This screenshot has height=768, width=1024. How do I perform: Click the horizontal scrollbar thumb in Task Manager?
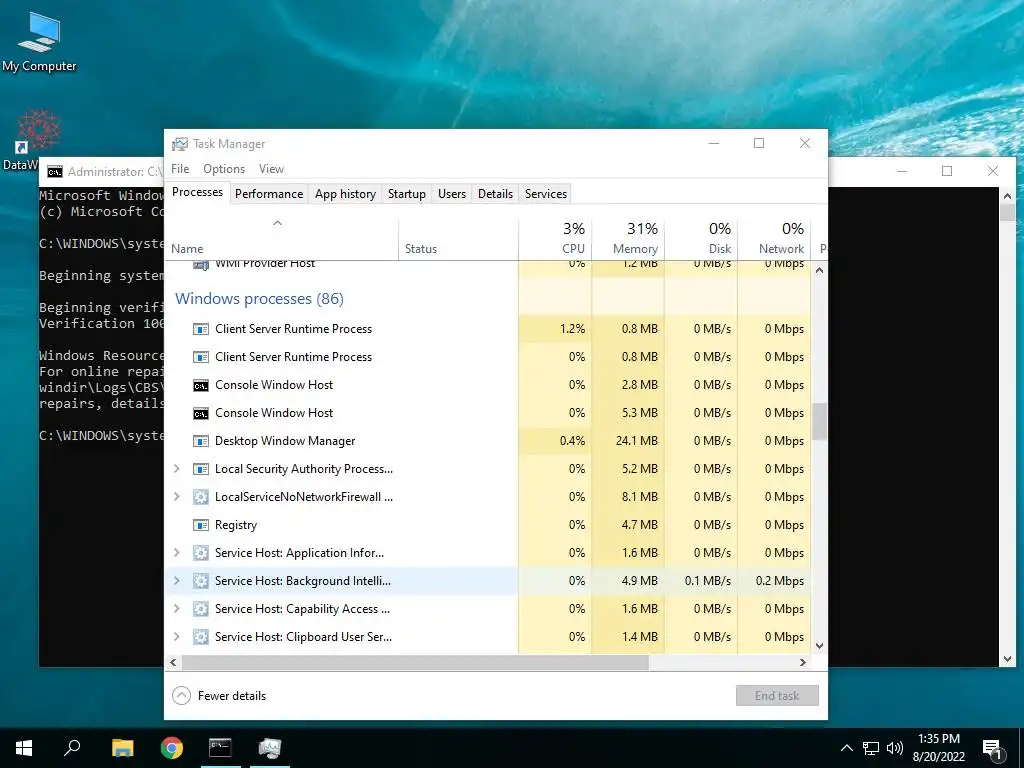(x=415, y=662)
